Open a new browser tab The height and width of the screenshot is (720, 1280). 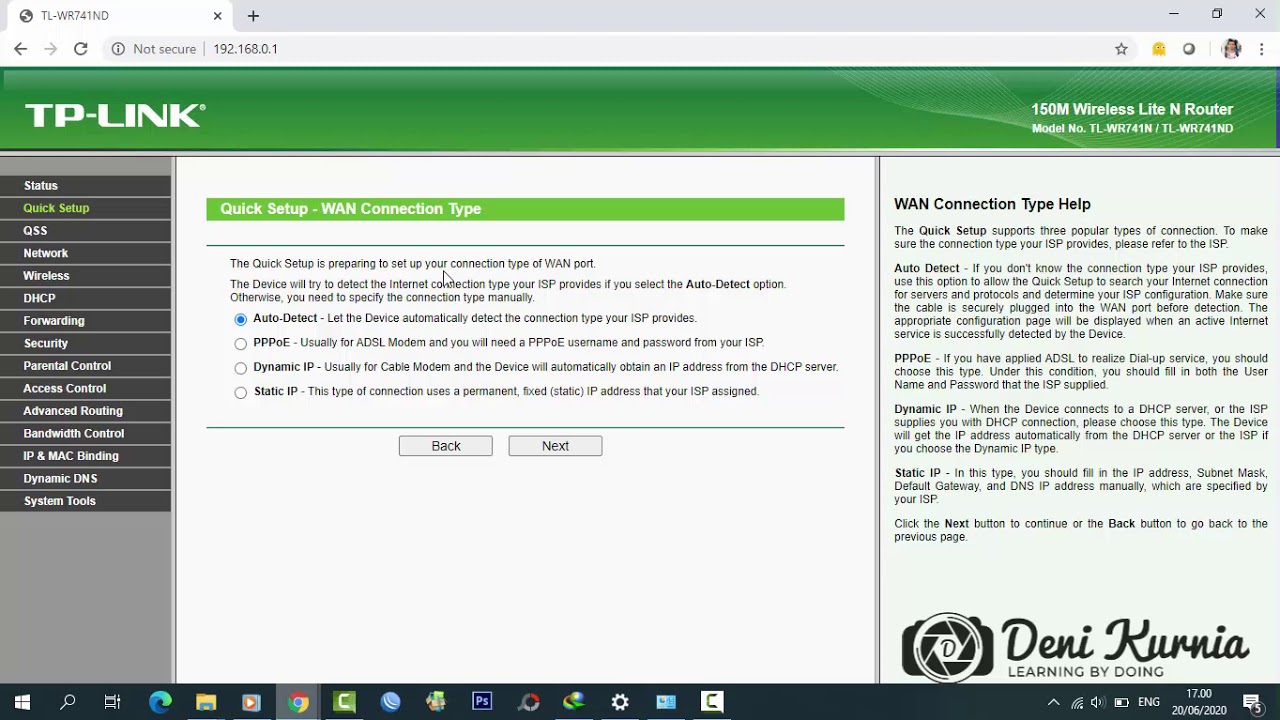point(253,16)
